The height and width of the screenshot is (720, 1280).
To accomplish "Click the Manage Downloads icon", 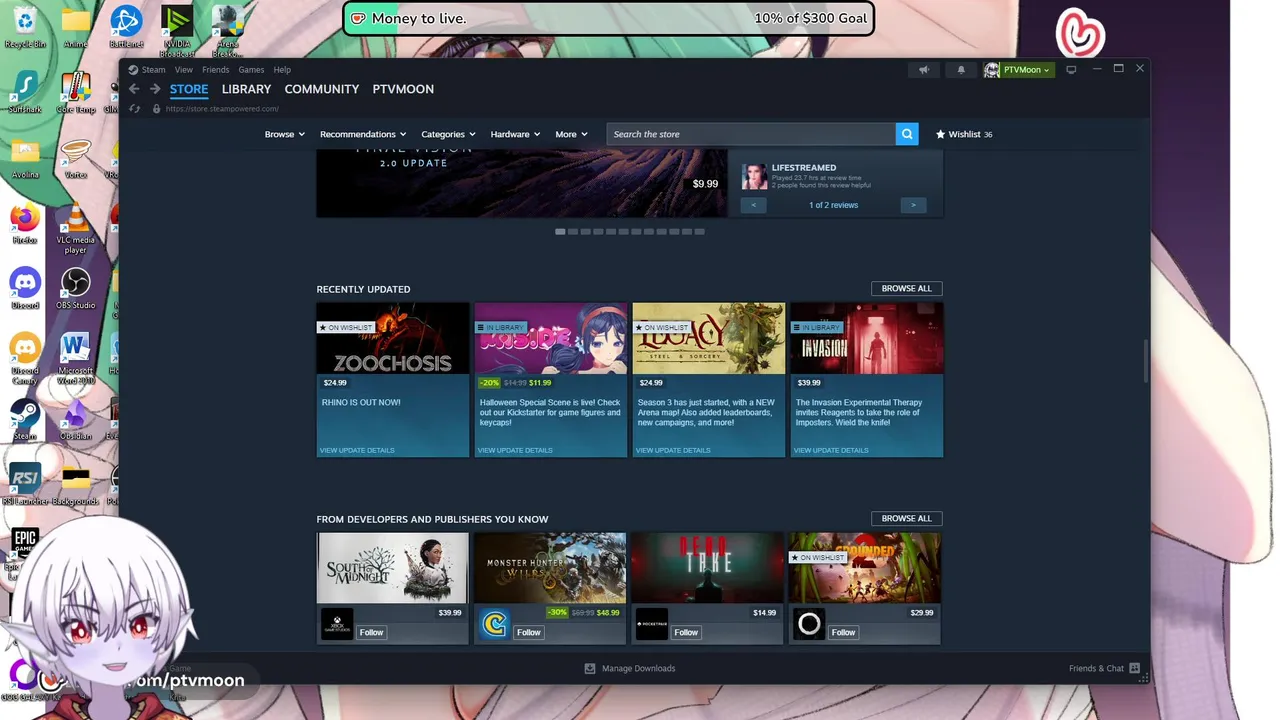I will (x=590, y=668).
